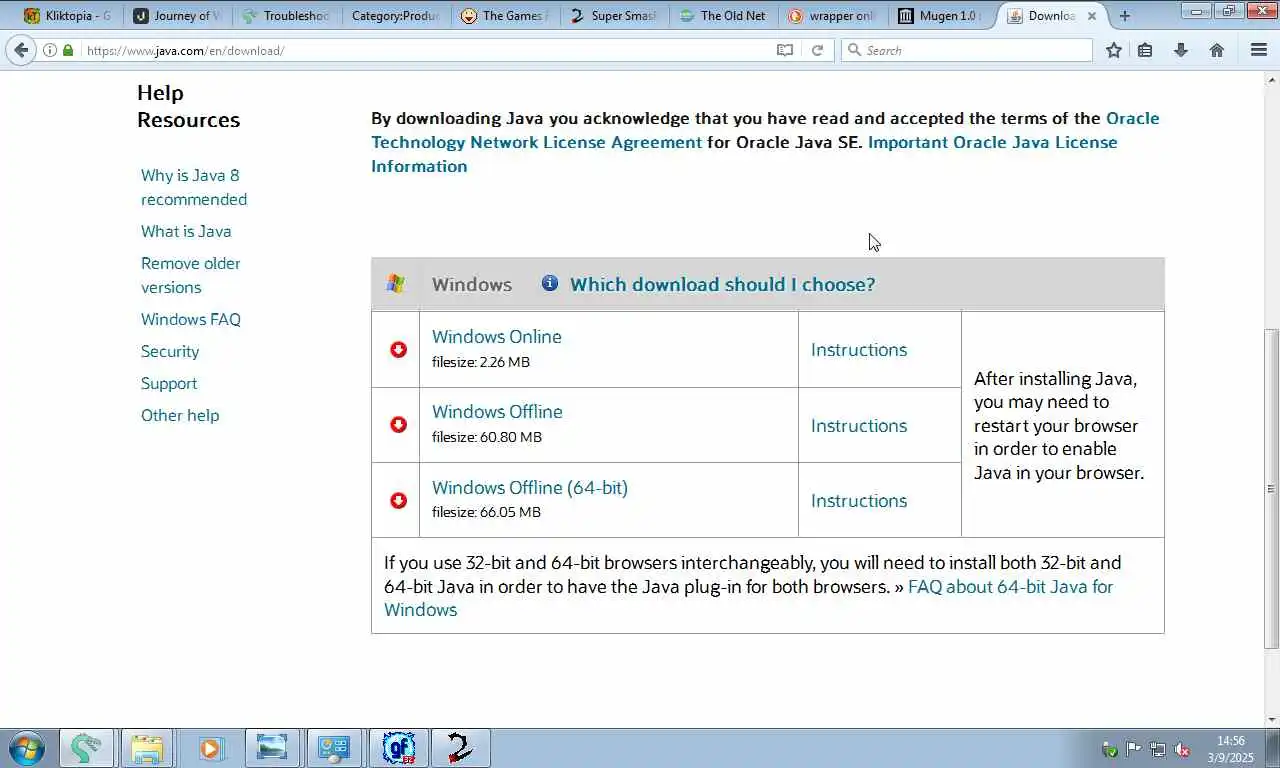Click the browser back arrow button
The image size is (1280, 768).
click(x=21, y=50)
